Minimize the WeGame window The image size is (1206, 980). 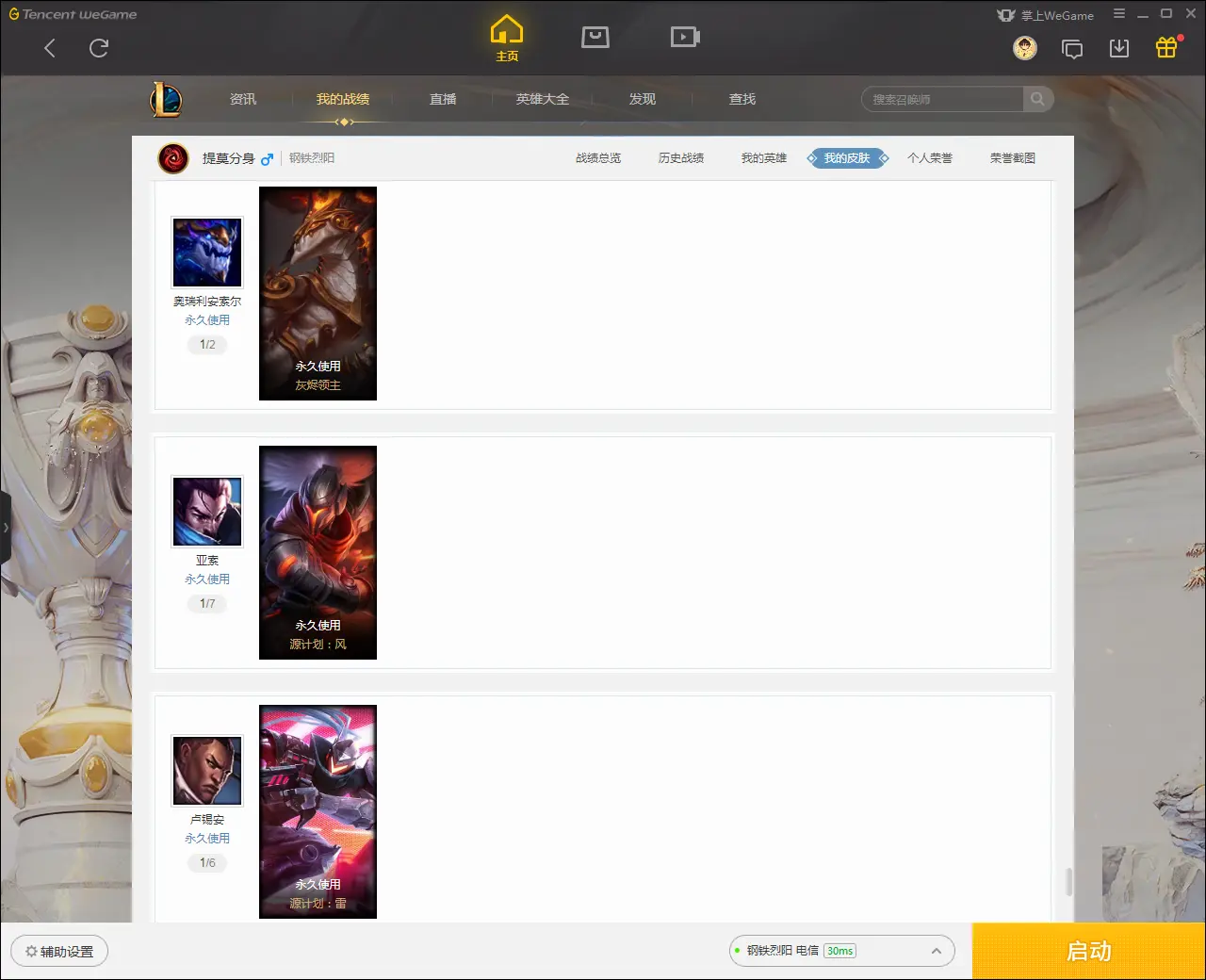click(1143, 14)
